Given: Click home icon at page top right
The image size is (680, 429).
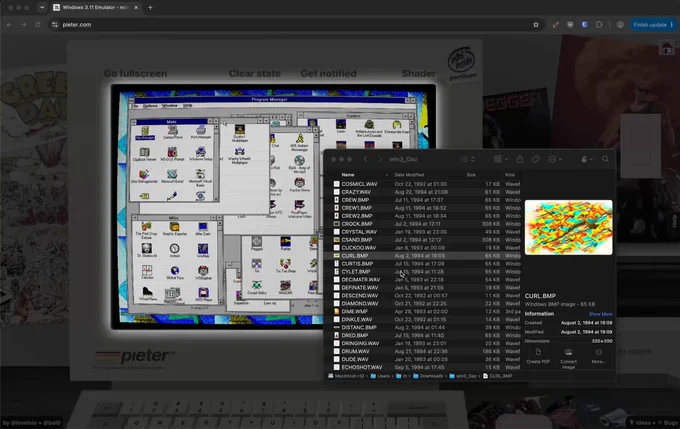Looking at the screenshot, I should pyautogui.click(x=667, y=48).
